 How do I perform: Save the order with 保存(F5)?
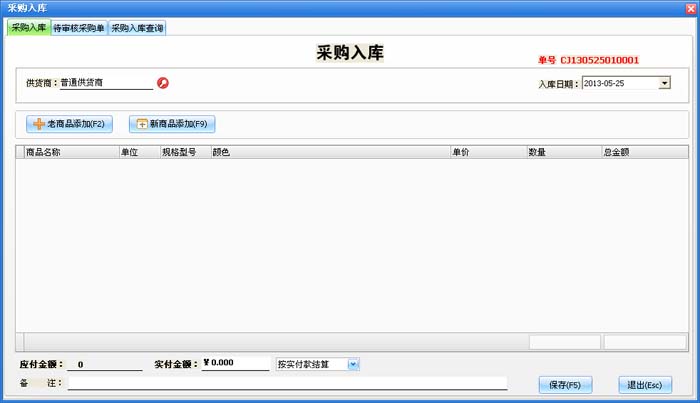(x=565, y=385)
